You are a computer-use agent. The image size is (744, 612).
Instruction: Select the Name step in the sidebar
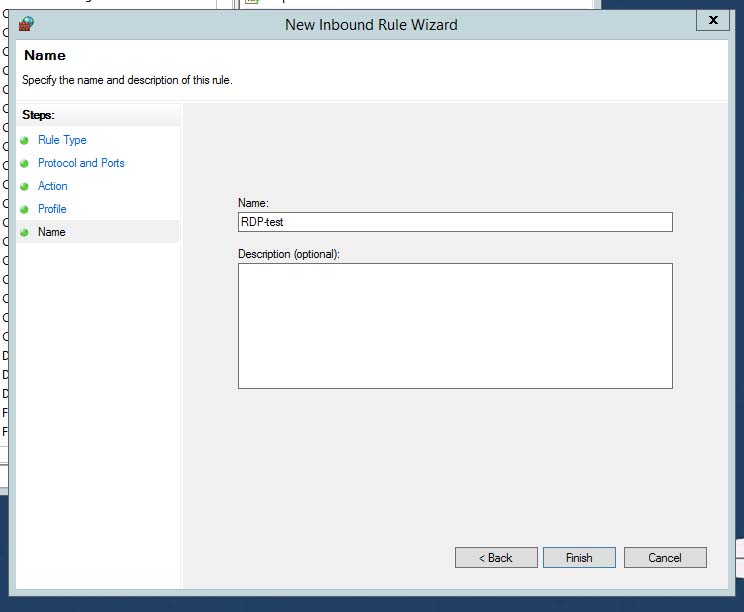coord(52,232)
